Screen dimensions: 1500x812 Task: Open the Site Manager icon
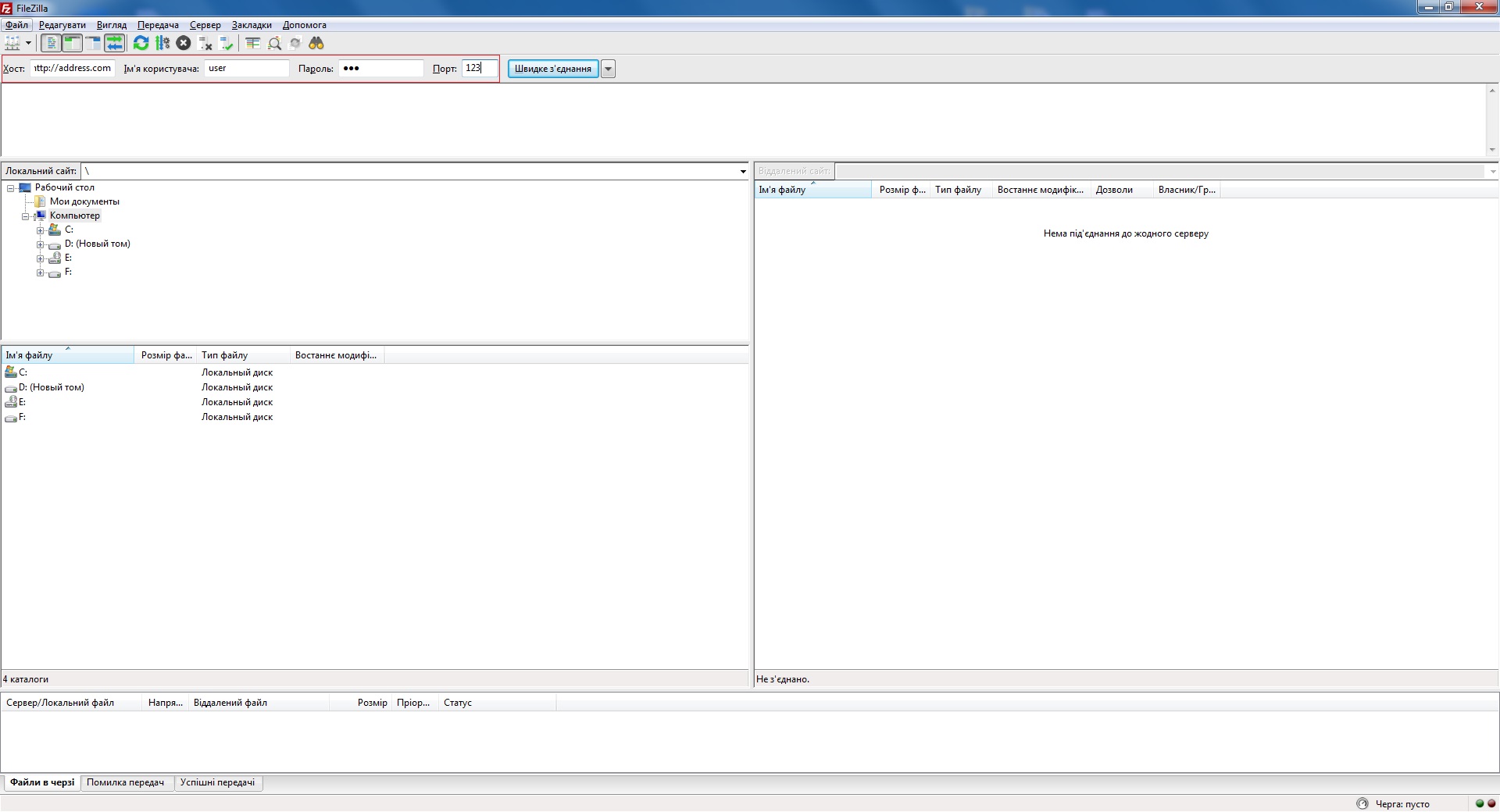[x=12, y=44]
